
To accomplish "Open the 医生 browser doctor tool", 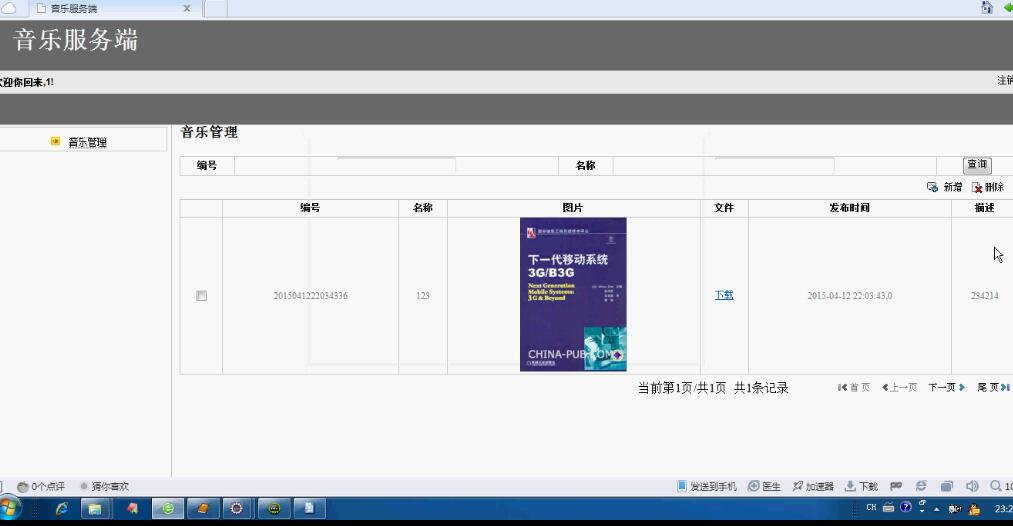I will coord(764,487).
